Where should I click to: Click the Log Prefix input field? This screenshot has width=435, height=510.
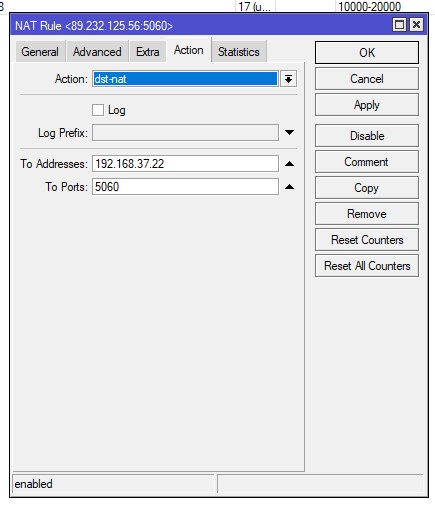[185, 133]
